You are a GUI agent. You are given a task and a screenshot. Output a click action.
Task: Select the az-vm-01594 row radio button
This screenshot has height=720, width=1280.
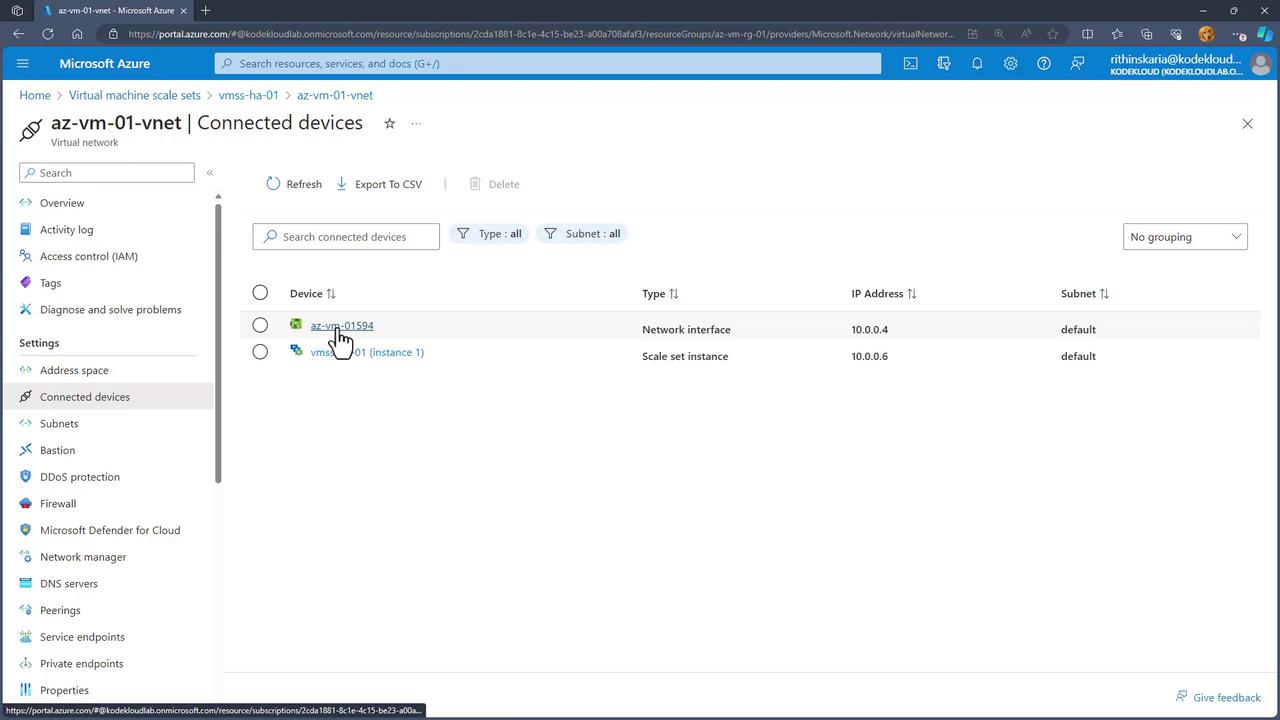point(260,325)
